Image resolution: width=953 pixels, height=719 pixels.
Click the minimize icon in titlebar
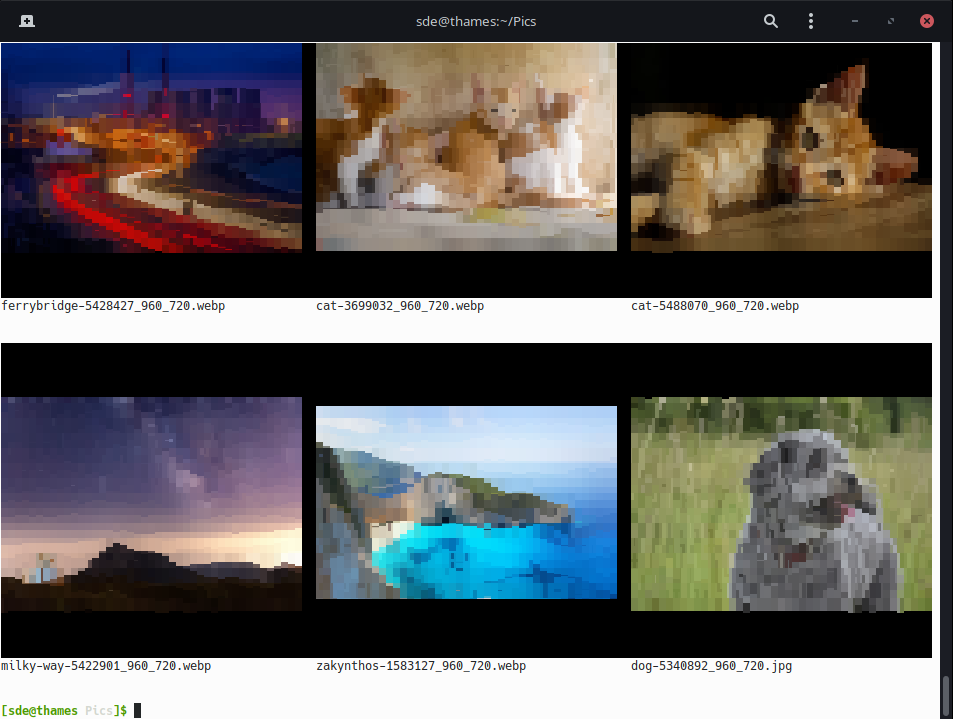coord(854,20)
